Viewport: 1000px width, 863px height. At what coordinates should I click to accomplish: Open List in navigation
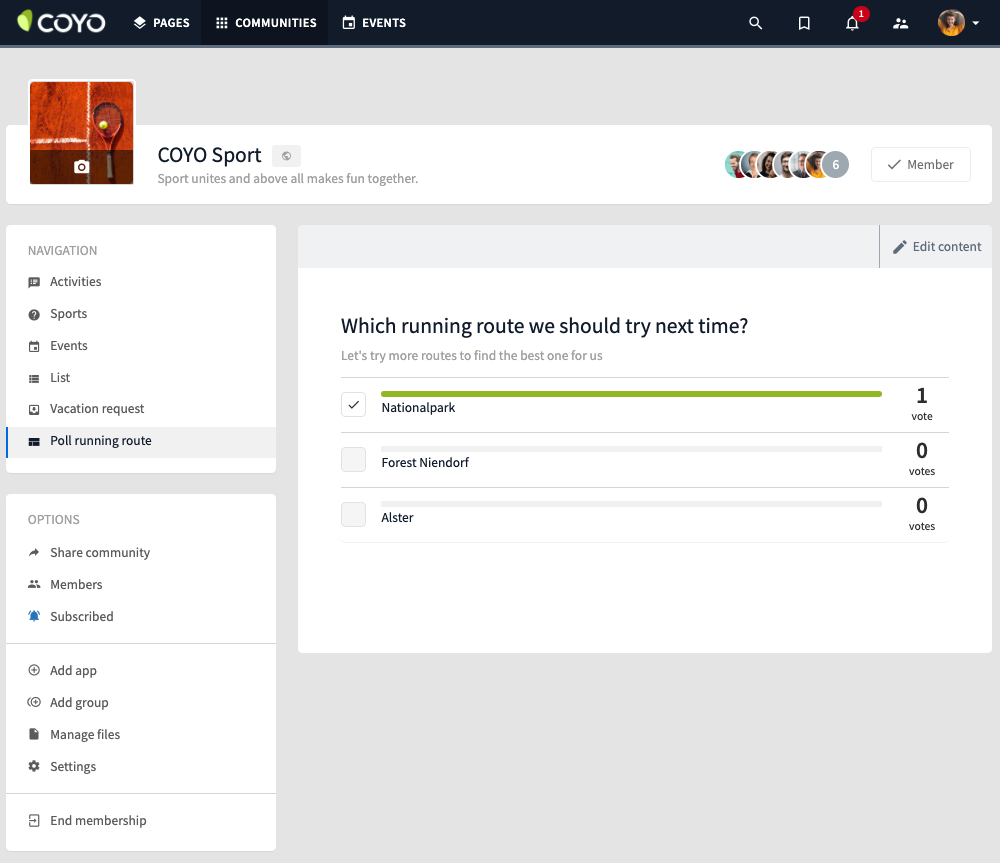pyautogui.click(x=60, y=377)
